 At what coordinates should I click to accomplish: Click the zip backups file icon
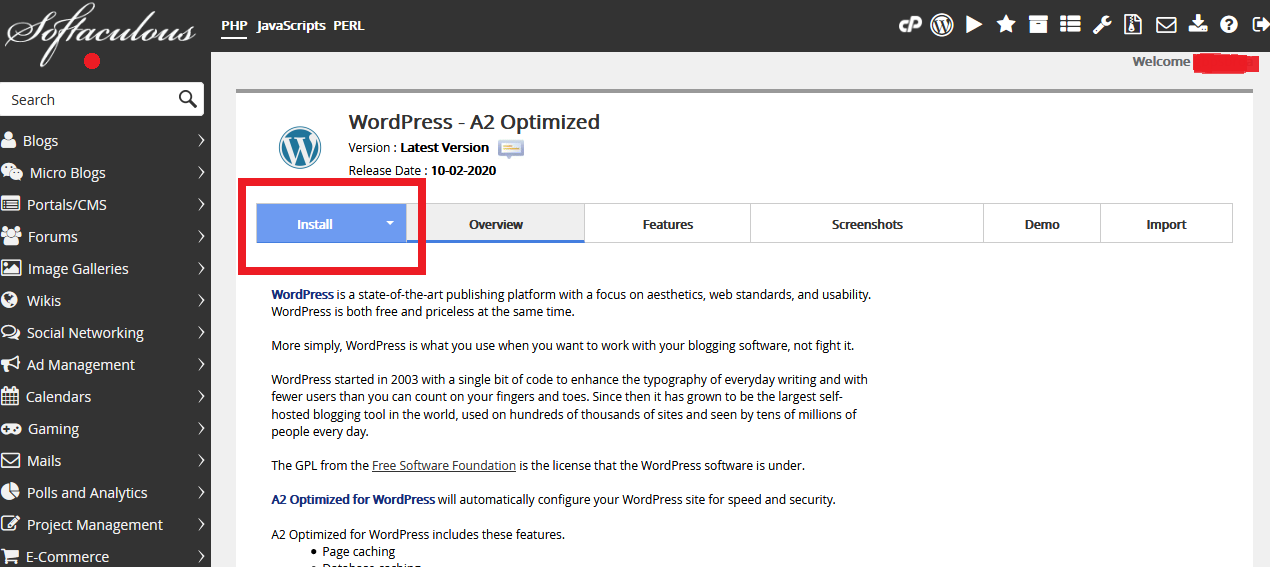click(x=1133, y=25)
